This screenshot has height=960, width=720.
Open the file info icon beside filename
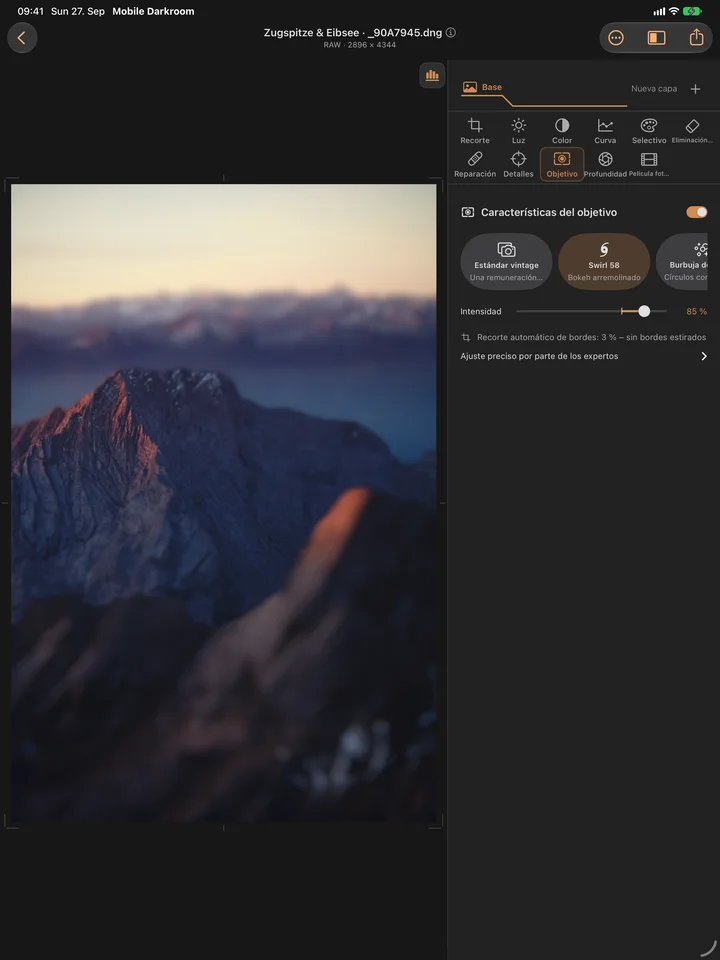[451, 32]
